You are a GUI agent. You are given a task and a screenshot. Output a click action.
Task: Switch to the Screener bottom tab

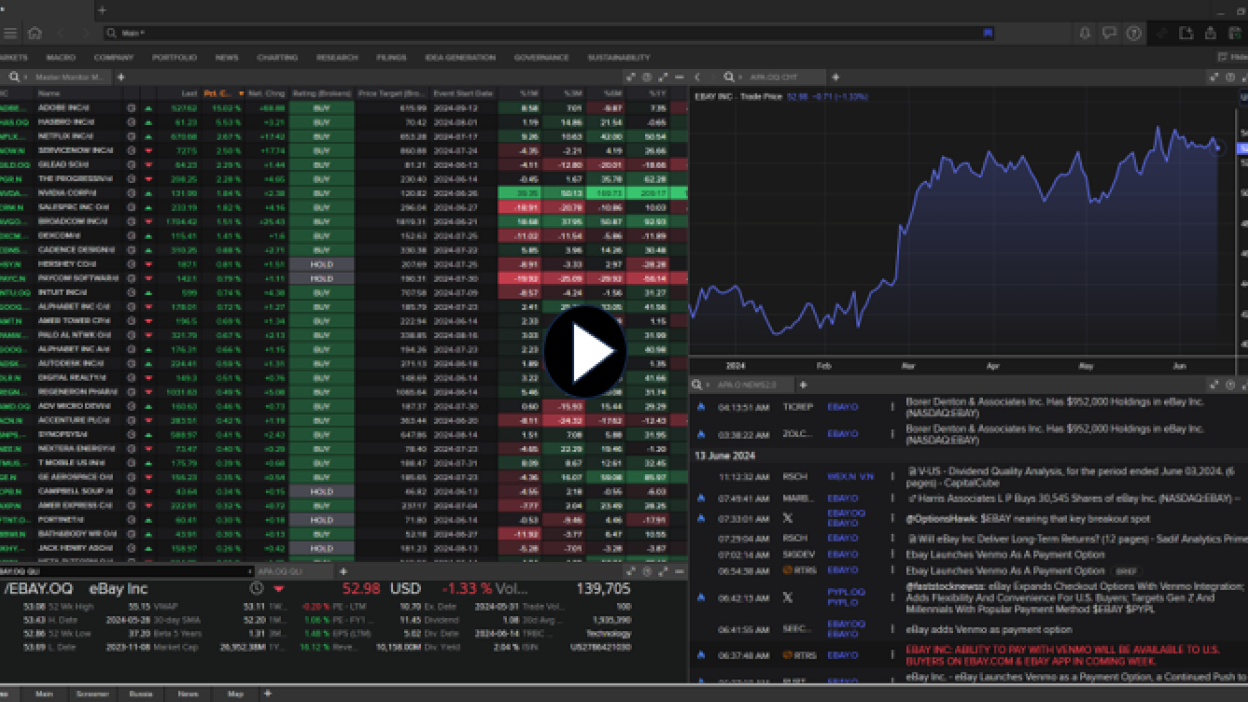pyautogui.click(x=92, y=693)
